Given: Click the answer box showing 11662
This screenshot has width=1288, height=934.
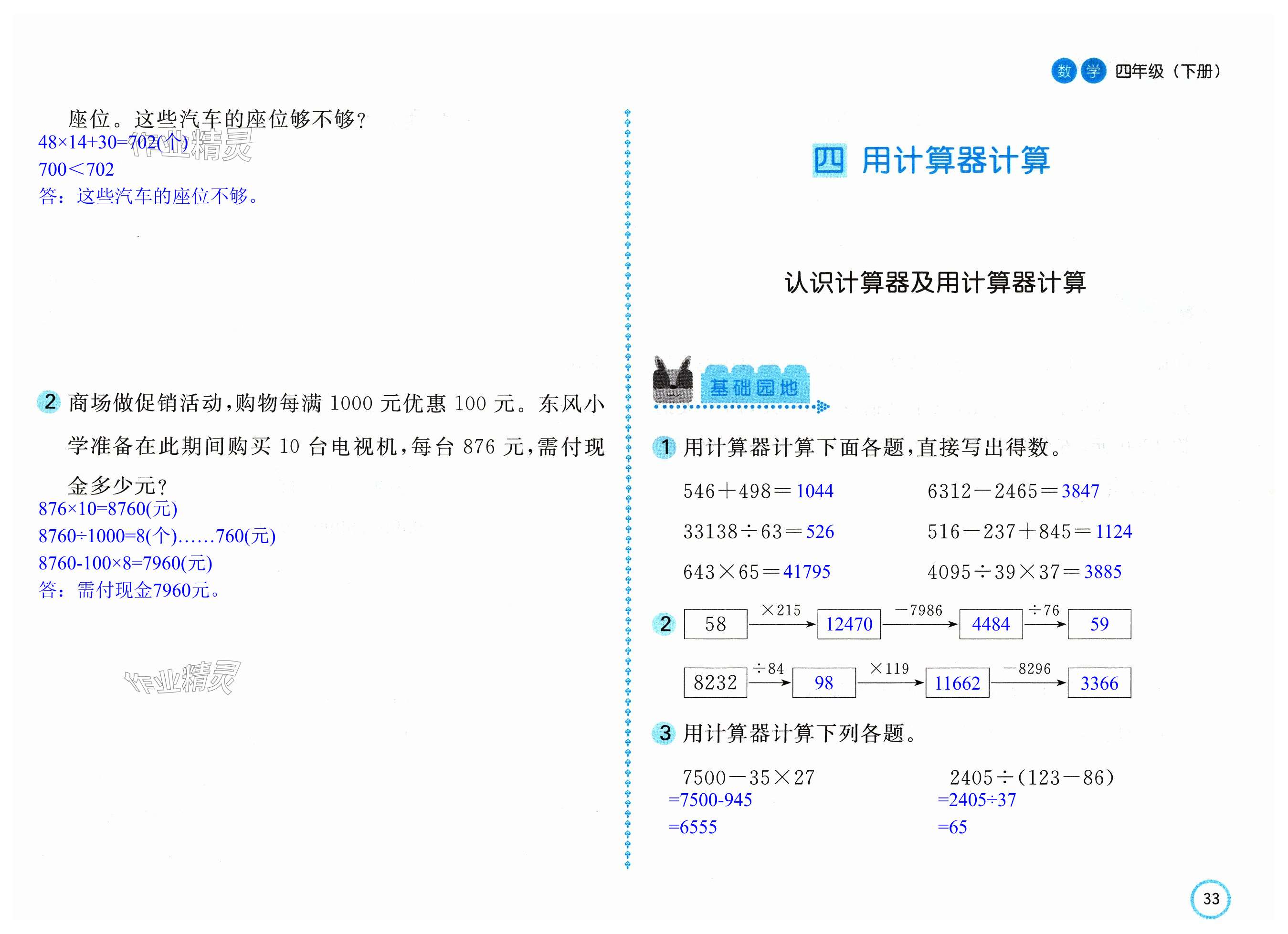Looking at the screenshot, I should [958, 682].
